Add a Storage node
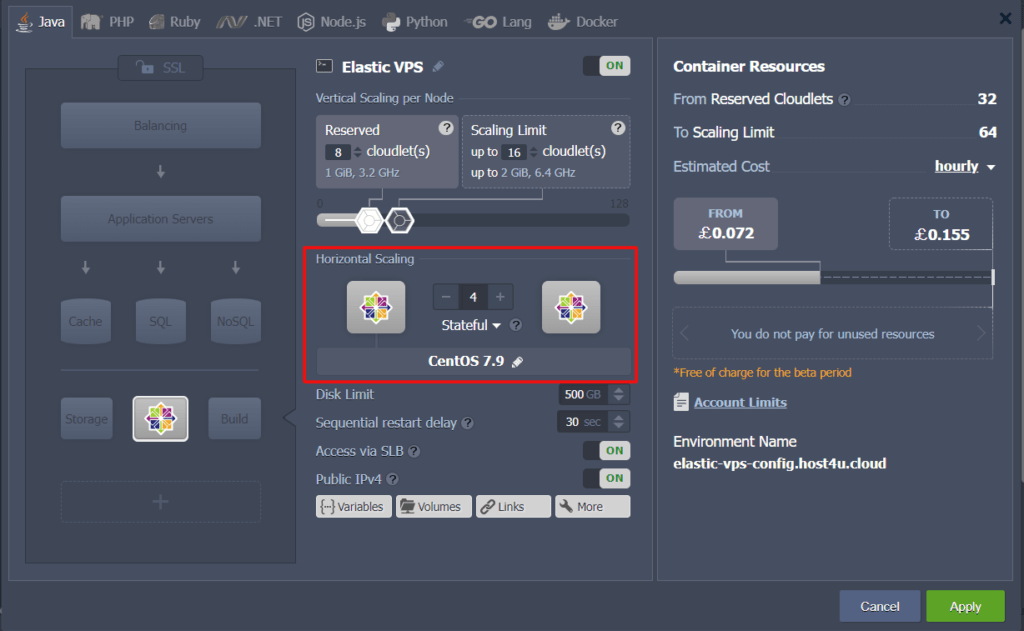This screenshot has height=631, width=1024. [x=86, y=419]
